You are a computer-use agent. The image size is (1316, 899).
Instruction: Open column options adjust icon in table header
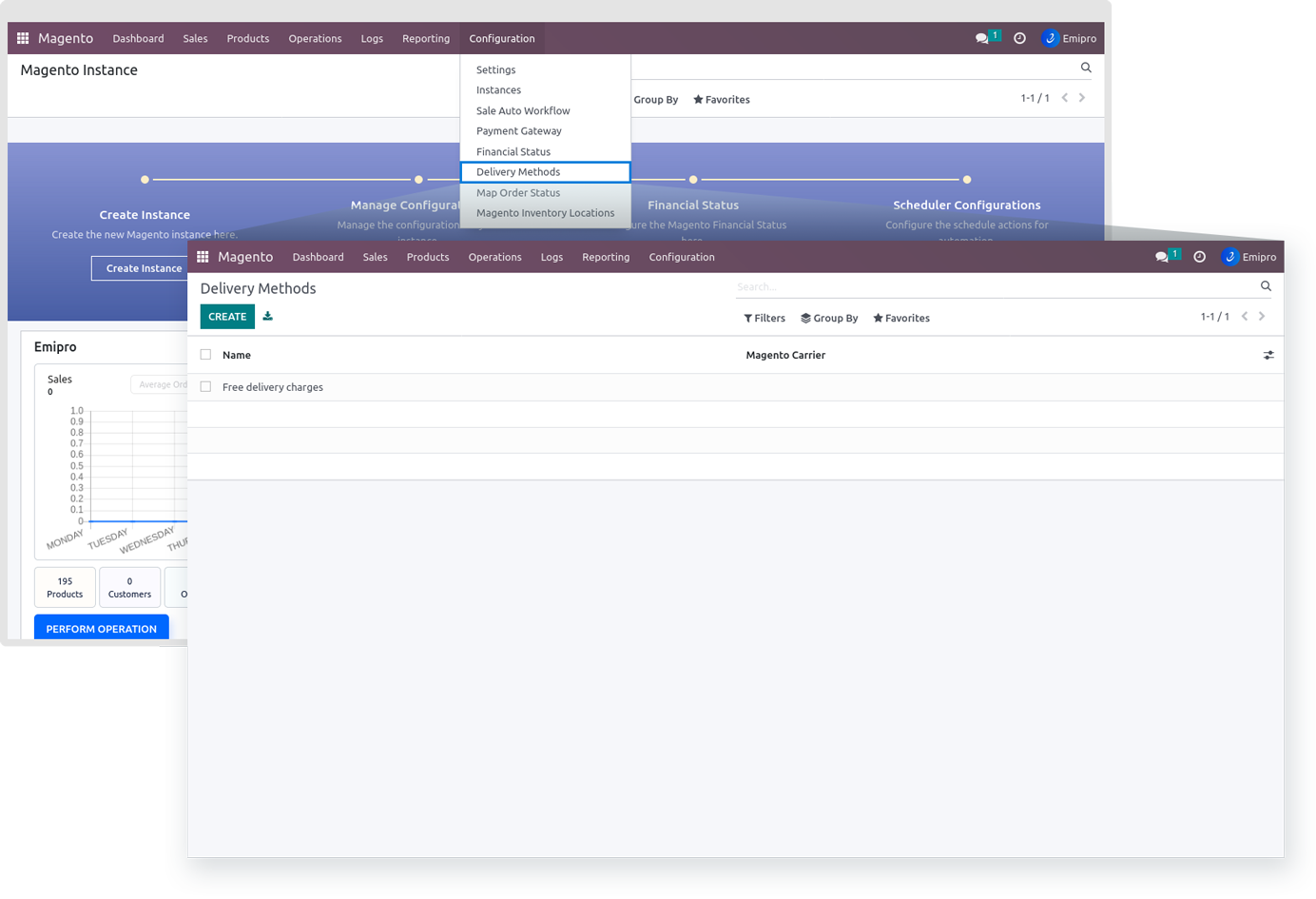coord(1268,355)
